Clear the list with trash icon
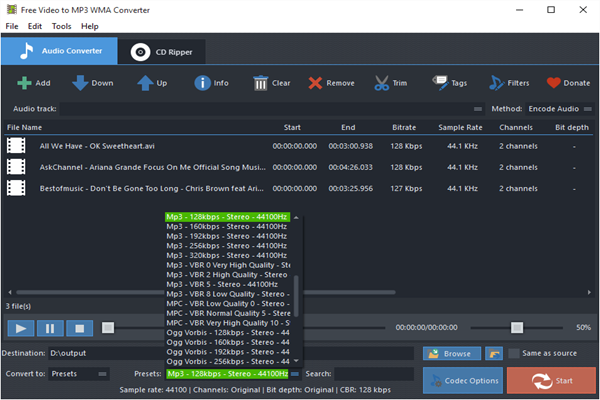This screenshot has height=400, width=600. (x=261, y=83)
